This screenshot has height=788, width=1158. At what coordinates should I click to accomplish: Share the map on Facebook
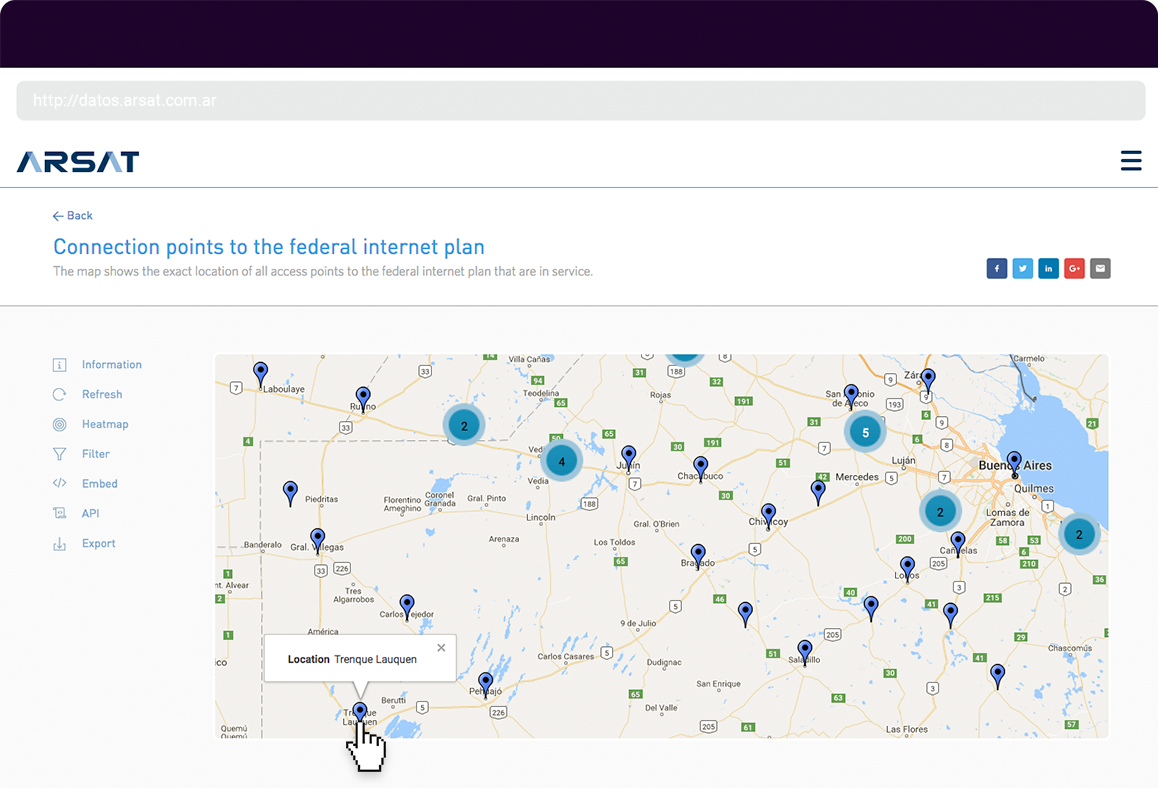click(x=996, y=268)
